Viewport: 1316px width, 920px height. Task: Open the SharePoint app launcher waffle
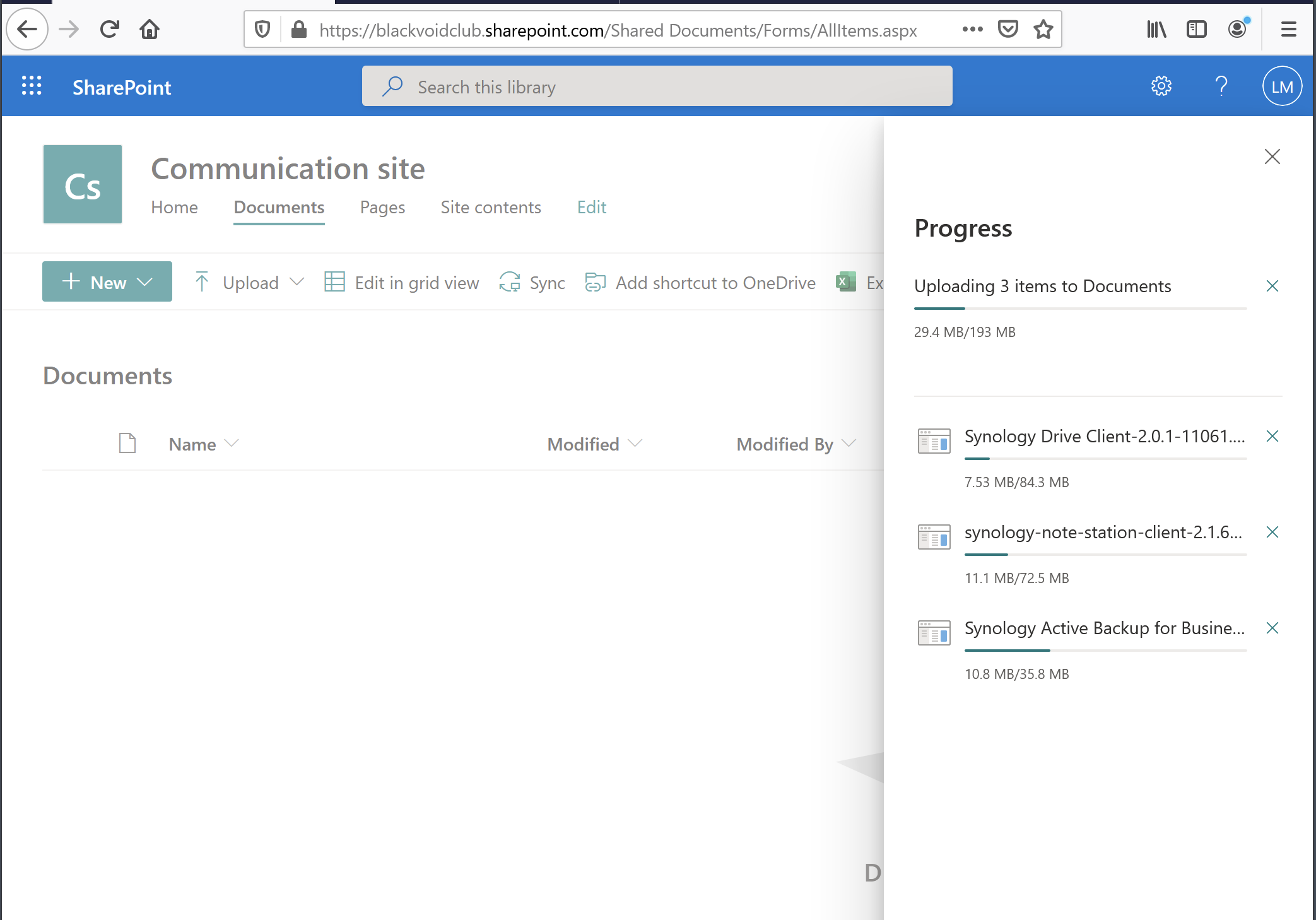point(32,86)
